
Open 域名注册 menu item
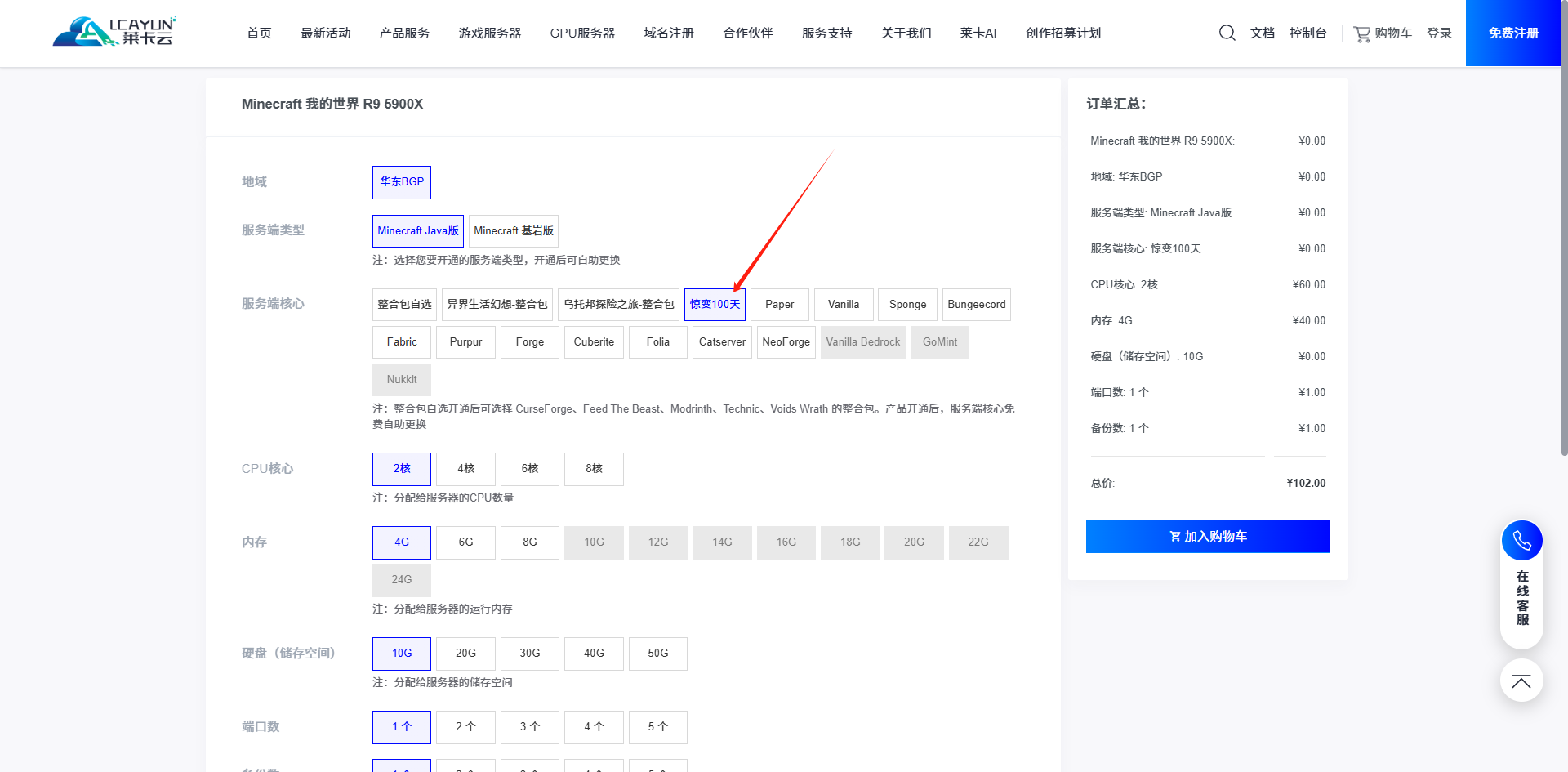coord(669,33)
